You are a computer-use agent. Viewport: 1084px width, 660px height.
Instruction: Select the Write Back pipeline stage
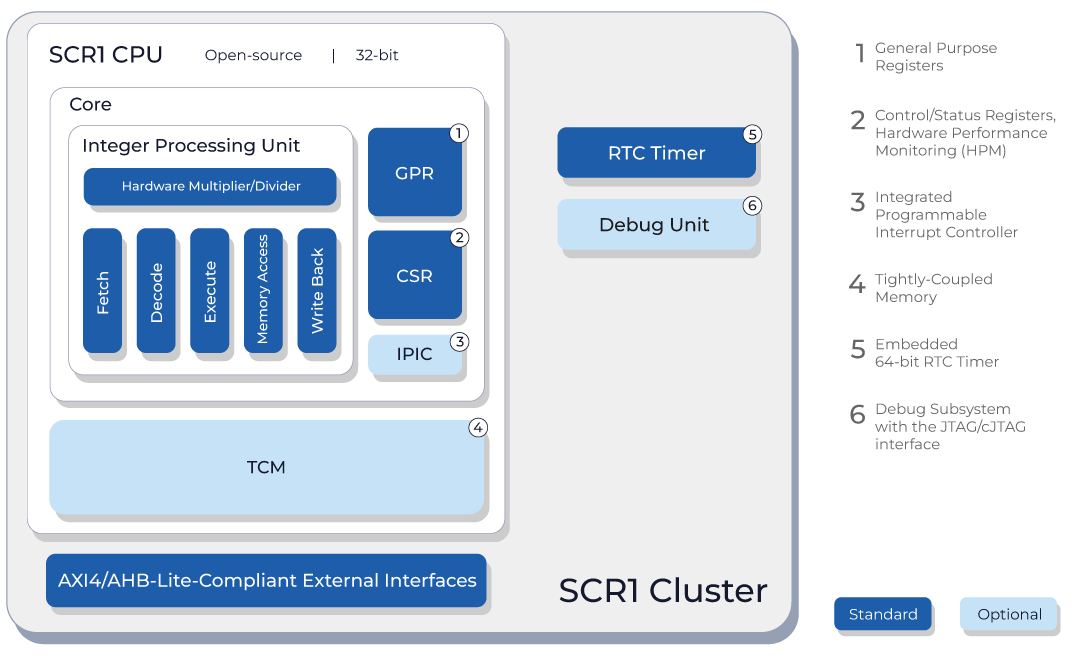tap(317, 290)
